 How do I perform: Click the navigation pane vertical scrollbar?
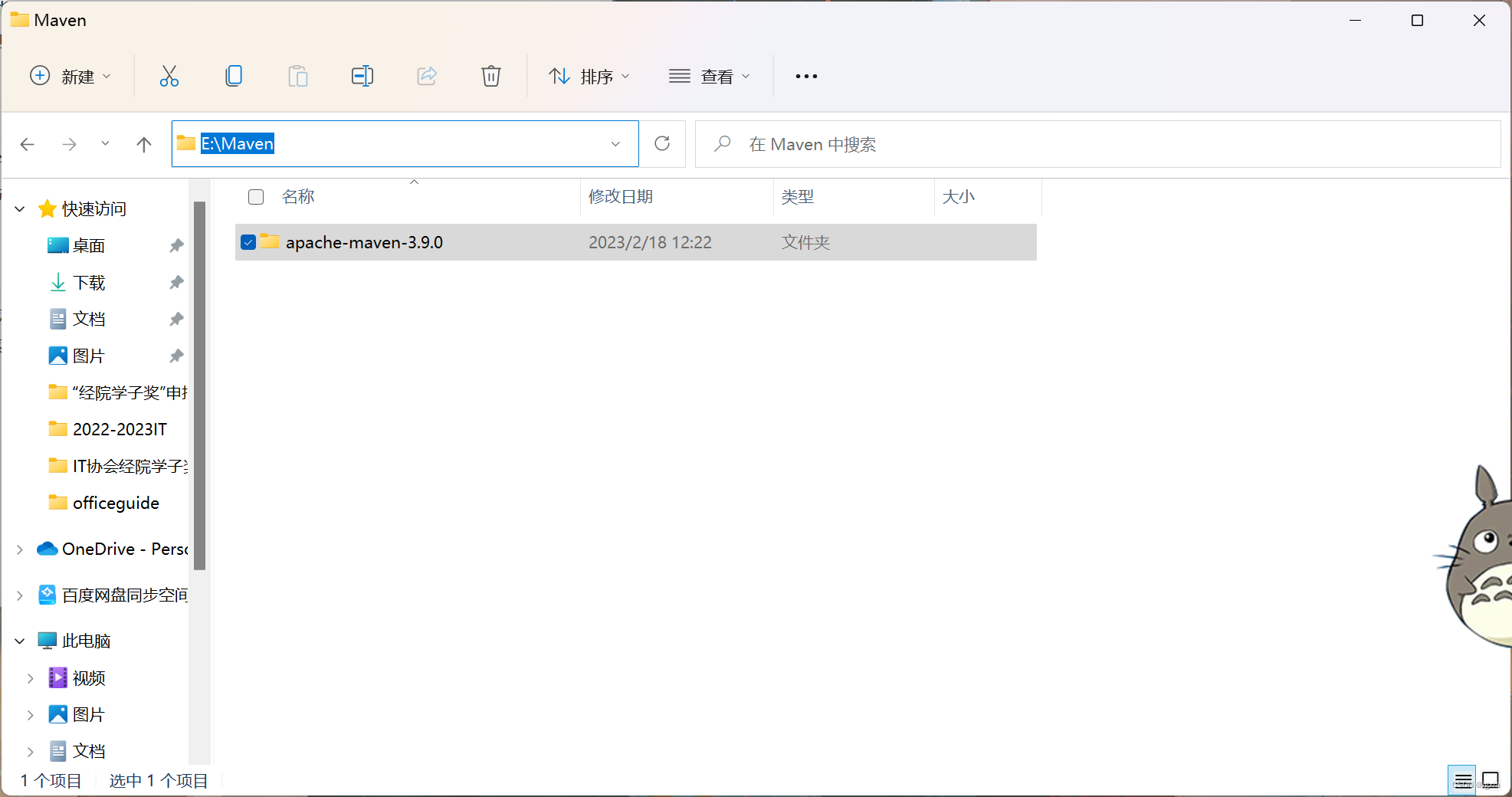[199, 385]
